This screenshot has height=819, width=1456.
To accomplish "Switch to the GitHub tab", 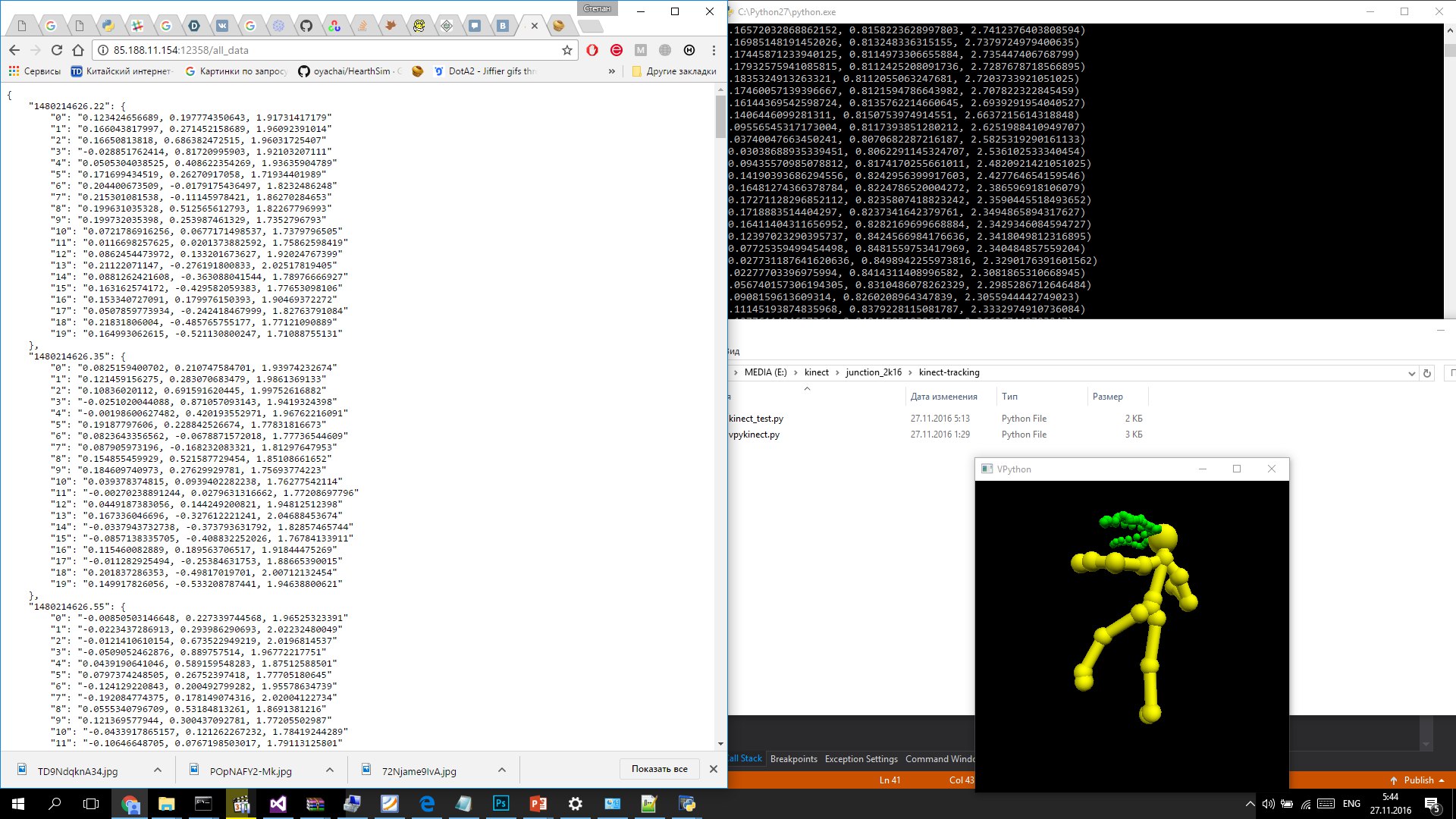I will tap(306, 26).
